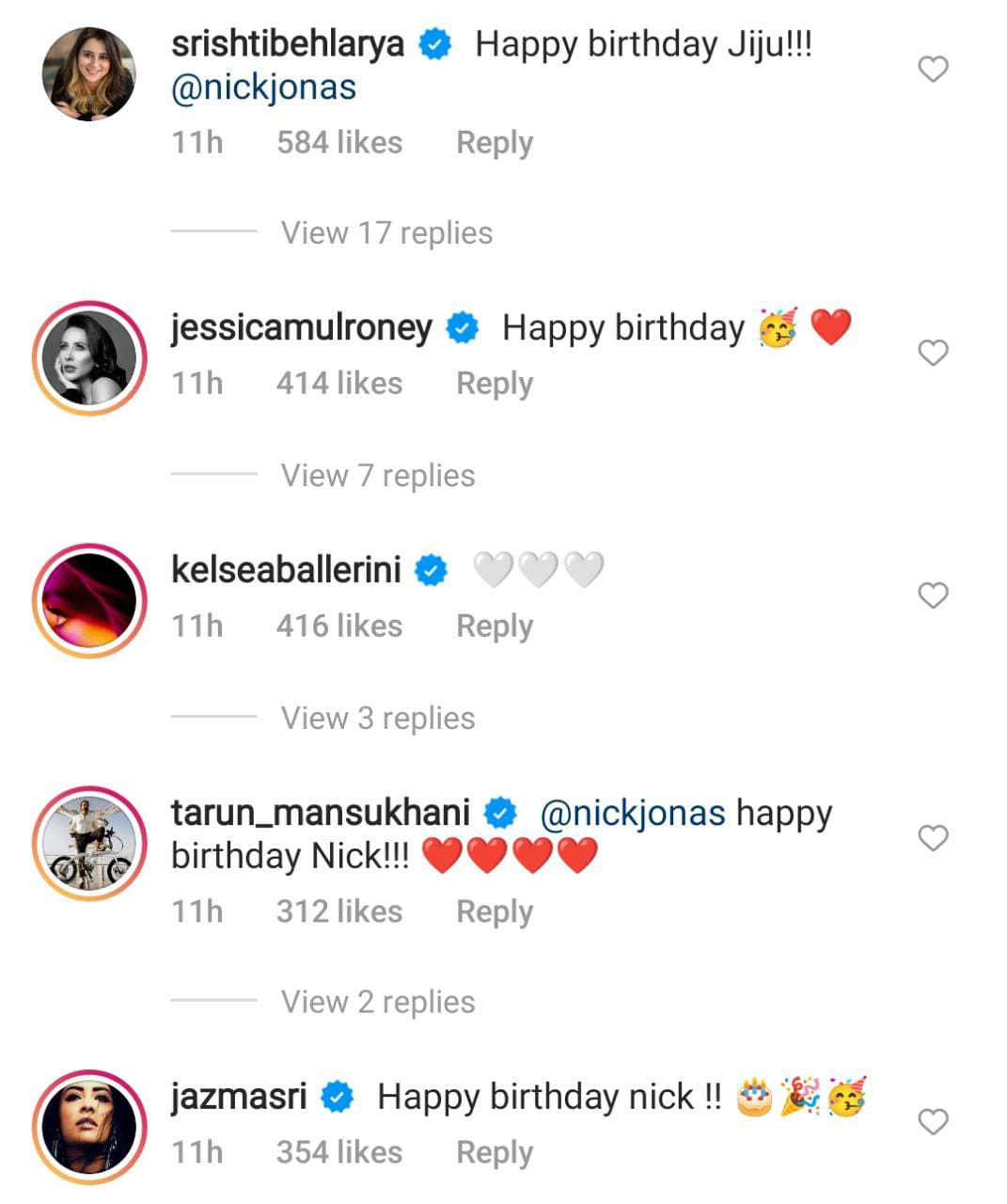This screenshot has height=1204, width=1007.
Task: Tap heart on jessicamulroney's comment
Action: (x=932, y=354)
